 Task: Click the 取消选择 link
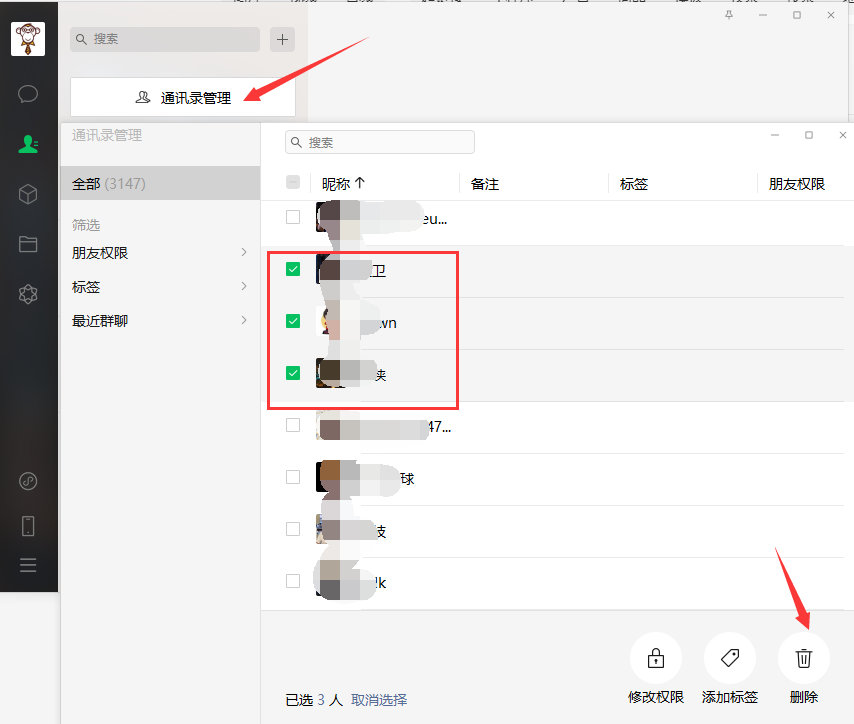pos(379,700)
